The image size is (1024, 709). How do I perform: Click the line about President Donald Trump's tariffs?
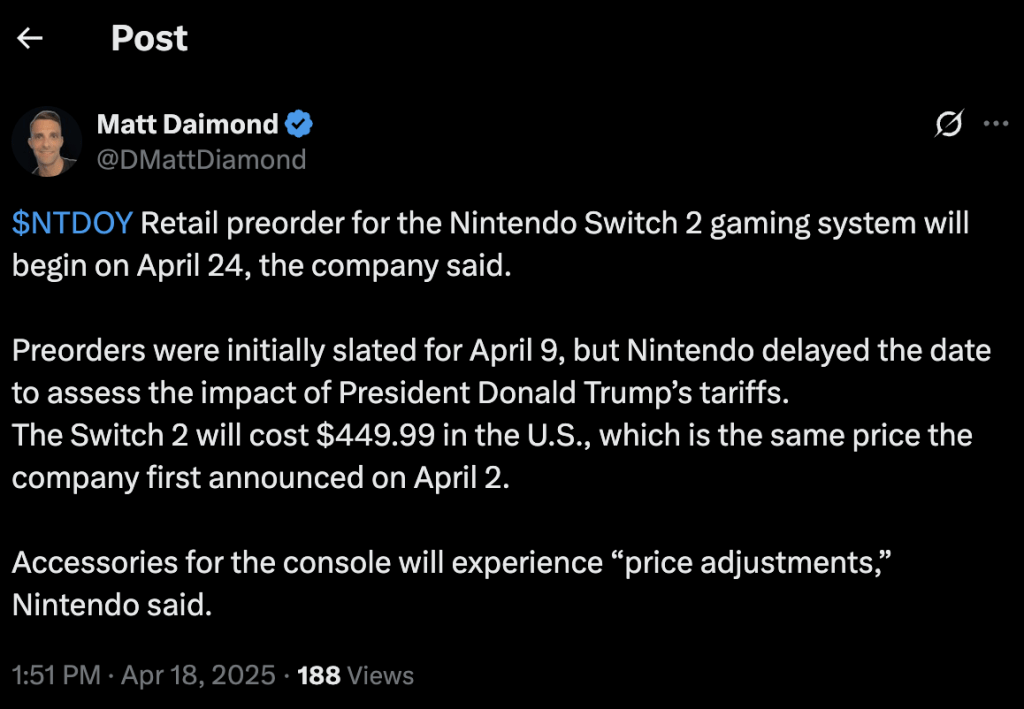coord(400,393)
